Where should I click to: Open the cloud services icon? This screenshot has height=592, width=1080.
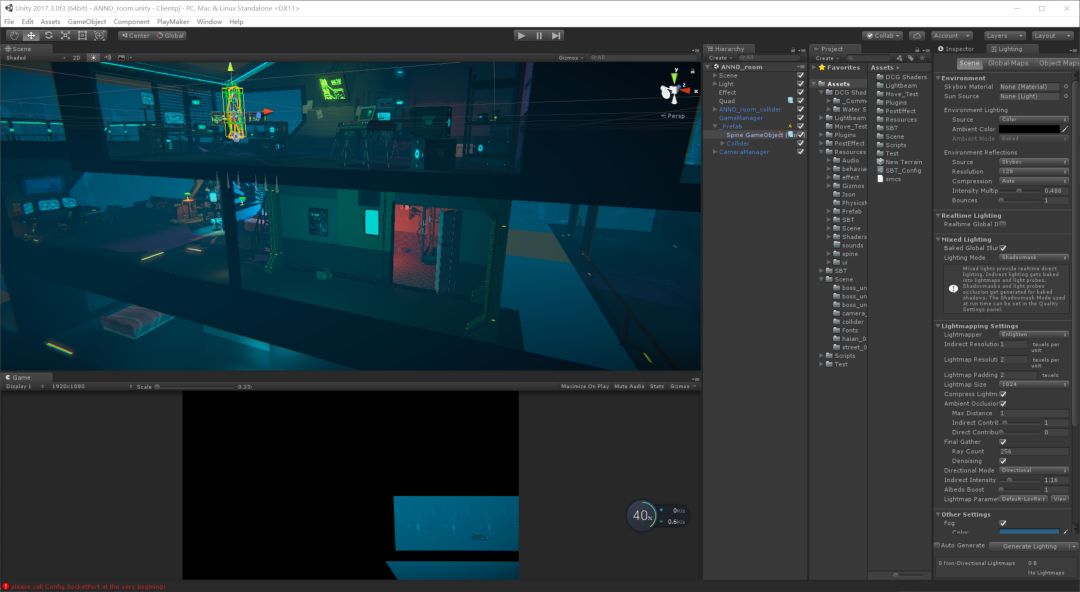coord(916,35)
